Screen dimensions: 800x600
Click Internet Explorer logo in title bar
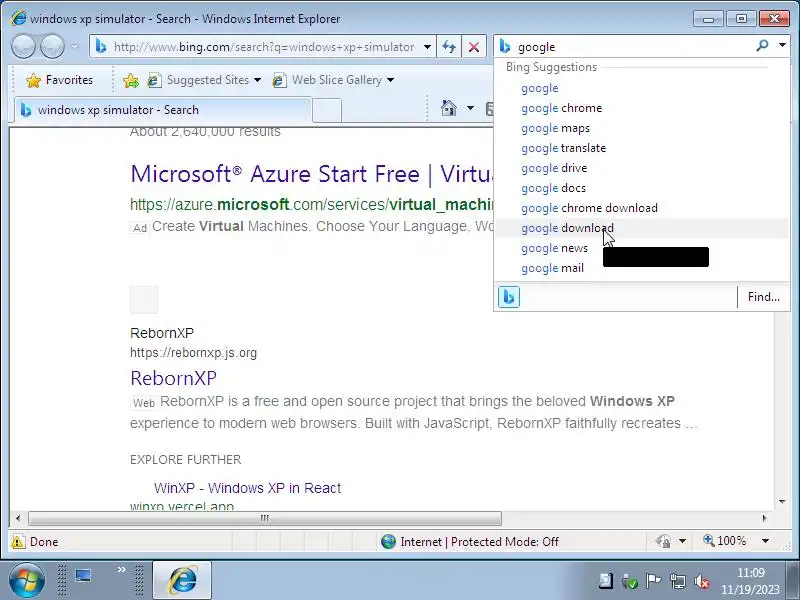pos(18,19)
